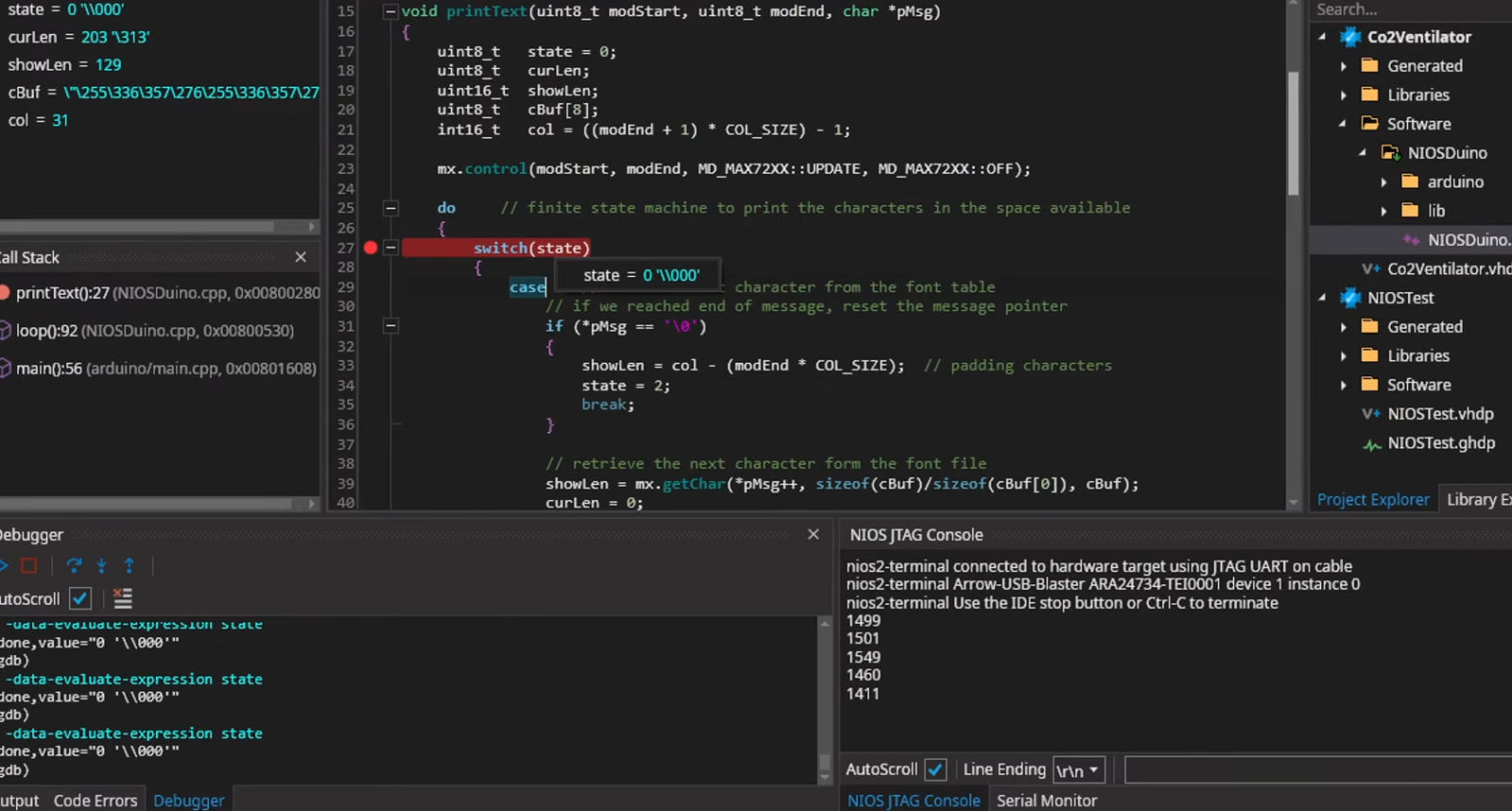The height and width of the screenshot is (811, 1512).
Task: Click the breakpoint dot on line 27
Action: 370,248
